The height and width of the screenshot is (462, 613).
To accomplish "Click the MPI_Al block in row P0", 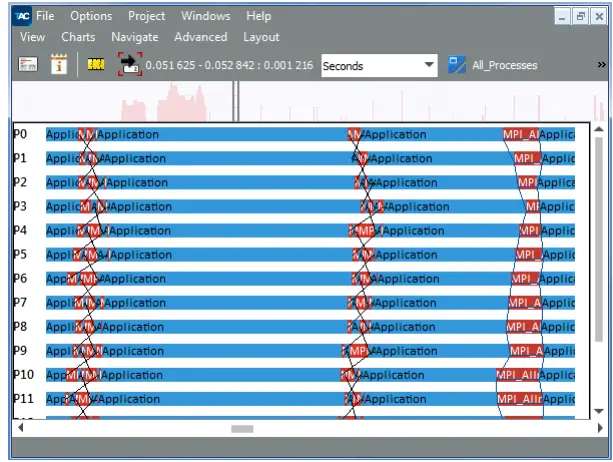I will pyautogui.click(x=521, y=134).
